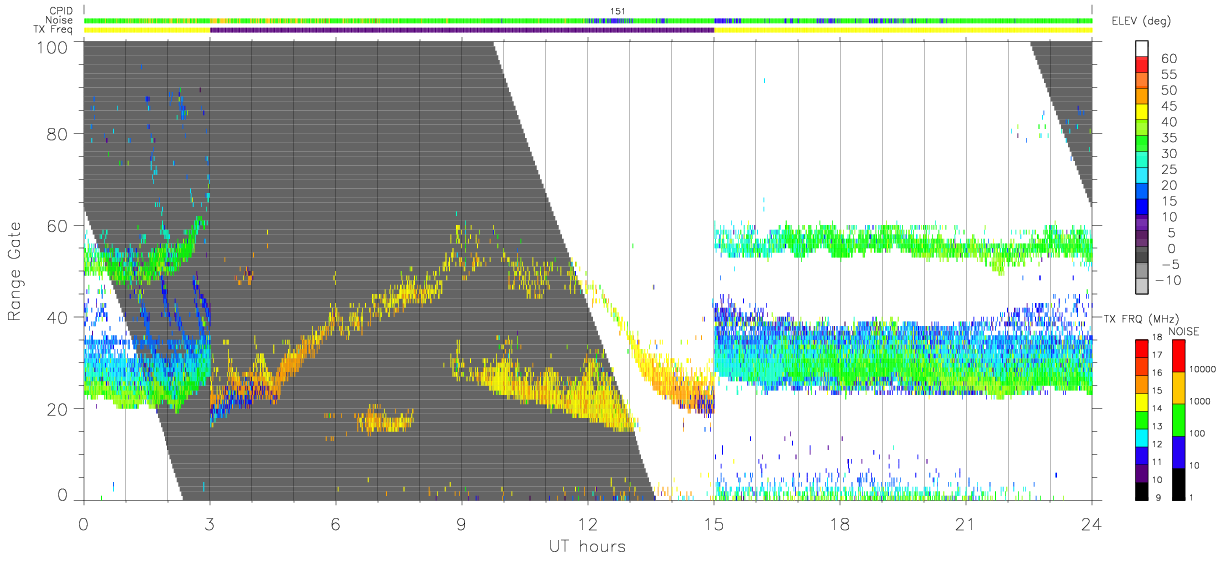This screenshot has width=1228, height=567.
Task: Click the UT hours axis title
Action: click(586, 547)
